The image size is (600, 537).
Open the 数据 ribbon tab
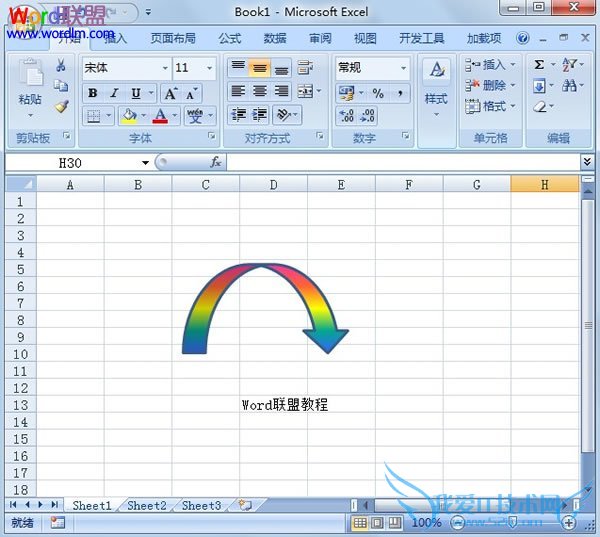[275, 38]
